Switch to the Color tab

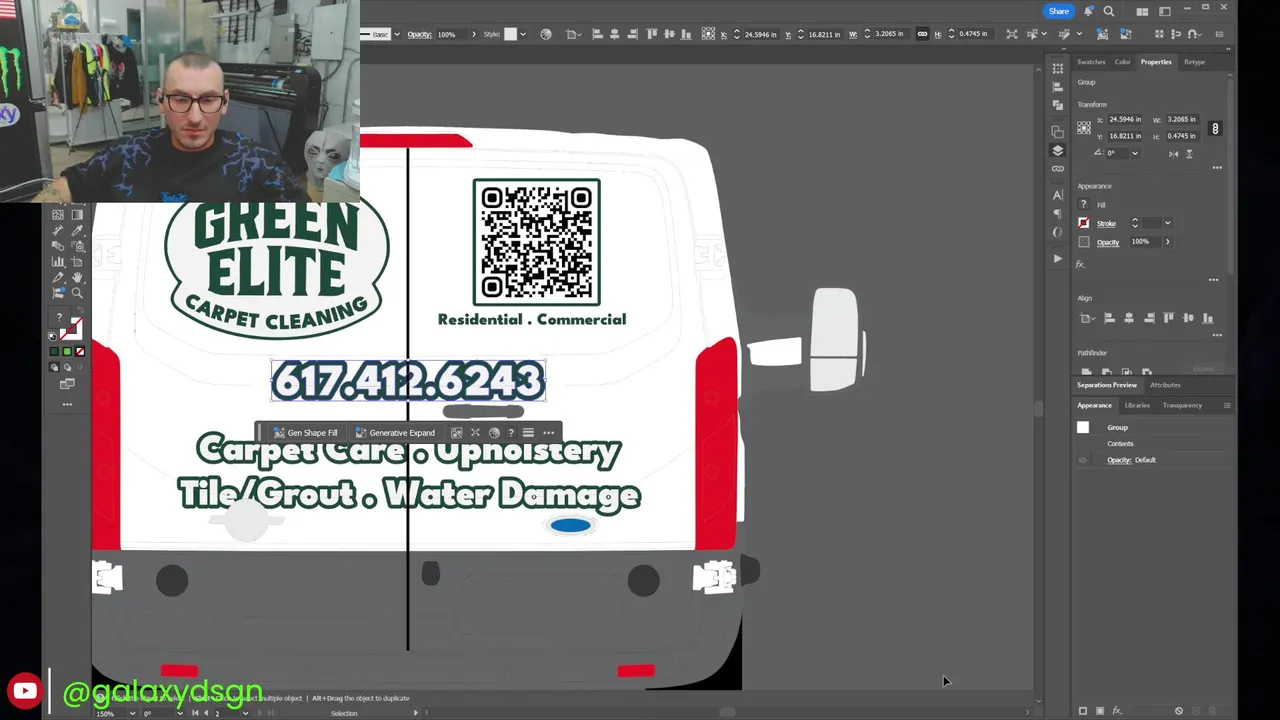click(x=1123, y=62)
